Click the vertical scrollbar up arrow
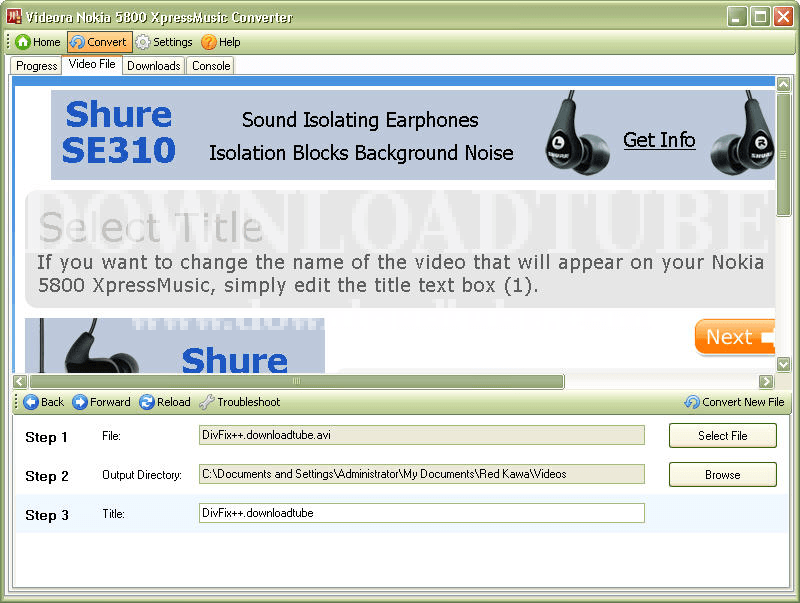 tap(783, 84)
